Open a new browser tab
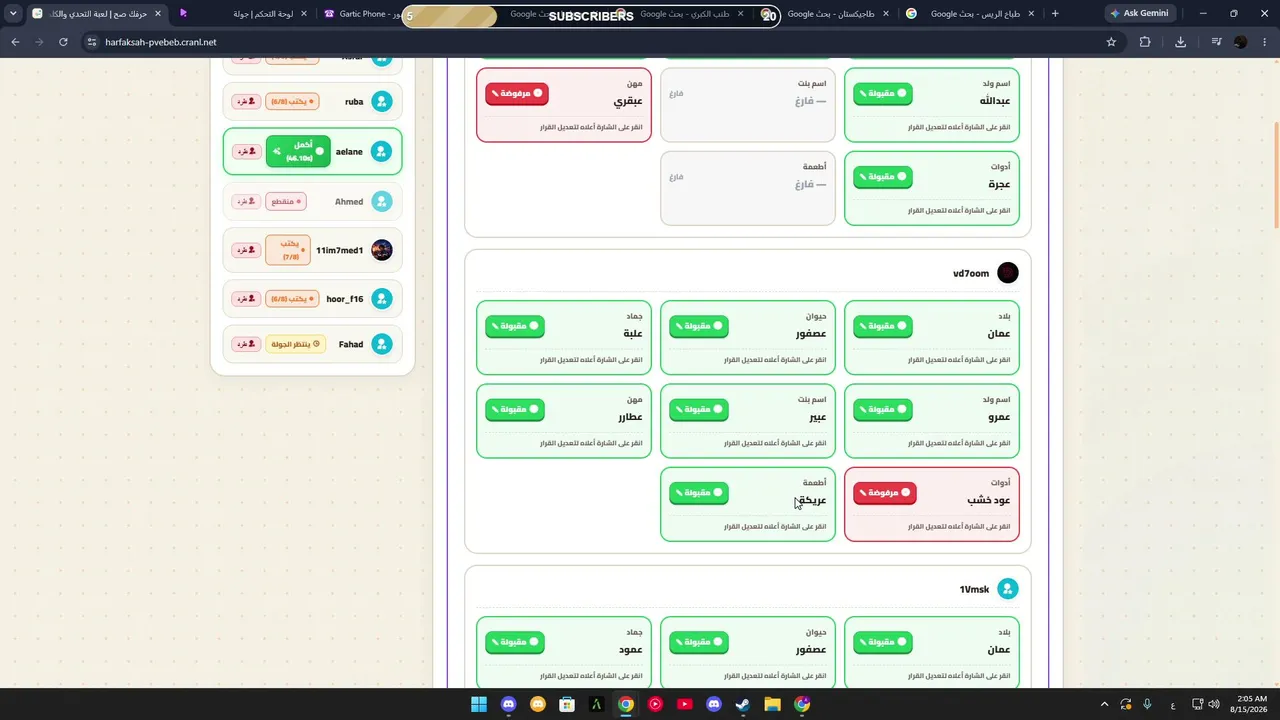This screenshot has width=1280, height=720. pos(1055,14)
